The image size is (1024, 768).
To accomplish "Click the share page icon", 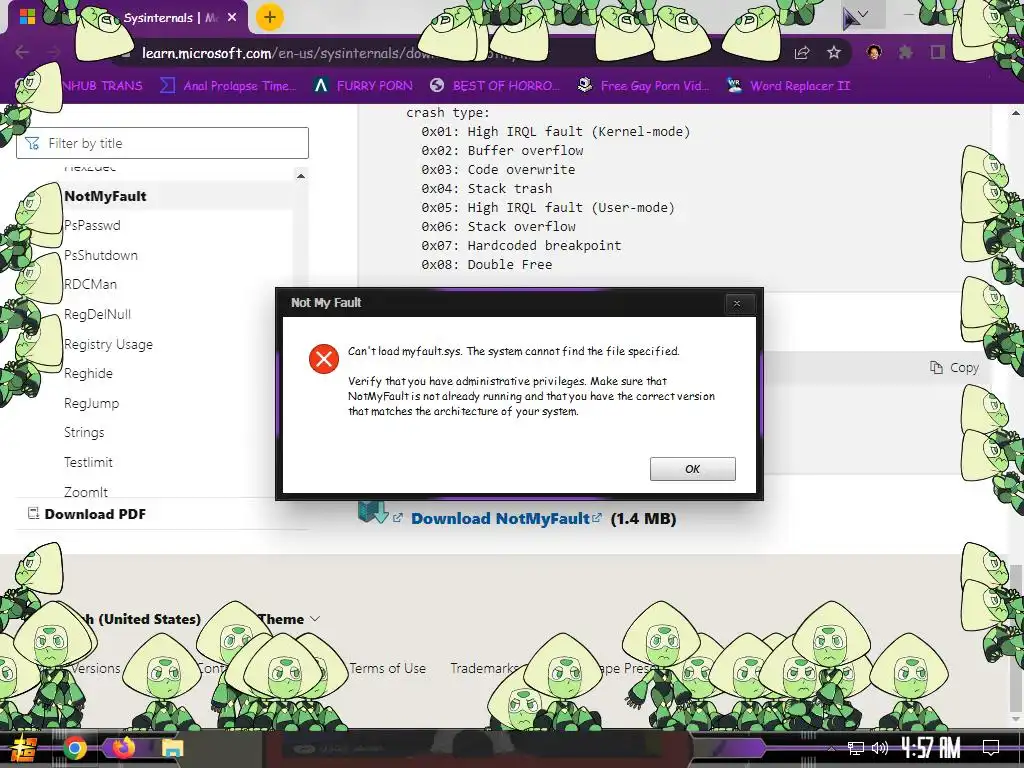I will tap(802, 53).
